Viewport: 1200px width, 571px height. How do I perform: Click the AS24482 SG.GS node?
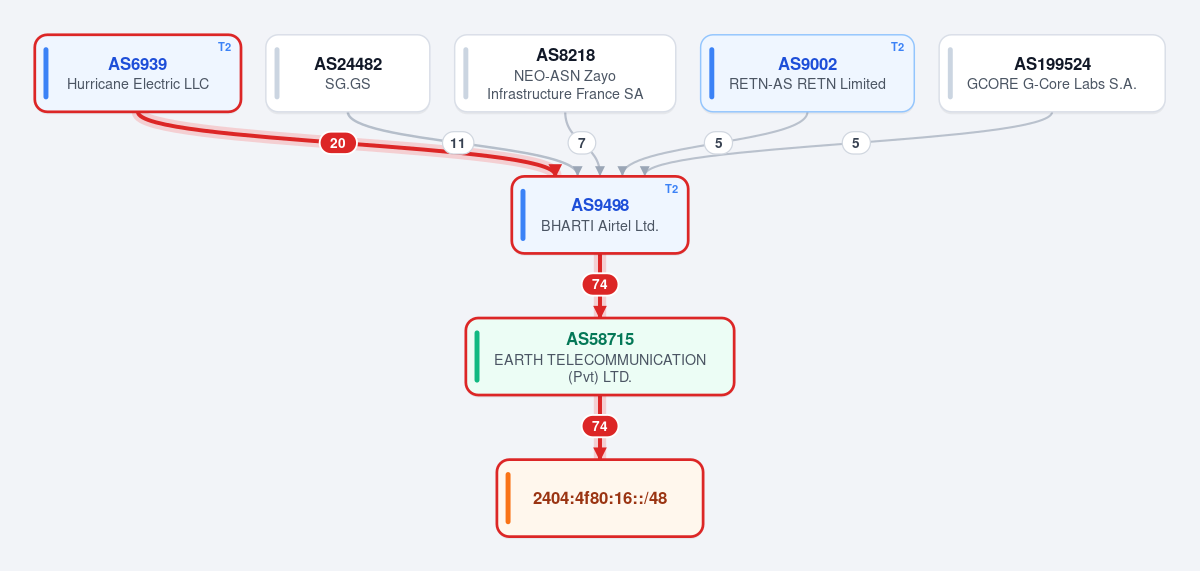[348, 74]
